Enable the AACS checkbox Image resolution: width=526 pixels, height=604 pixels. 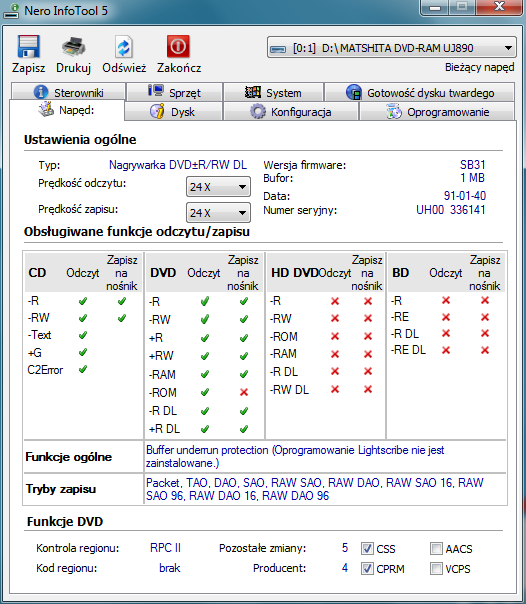coord(436,548)
